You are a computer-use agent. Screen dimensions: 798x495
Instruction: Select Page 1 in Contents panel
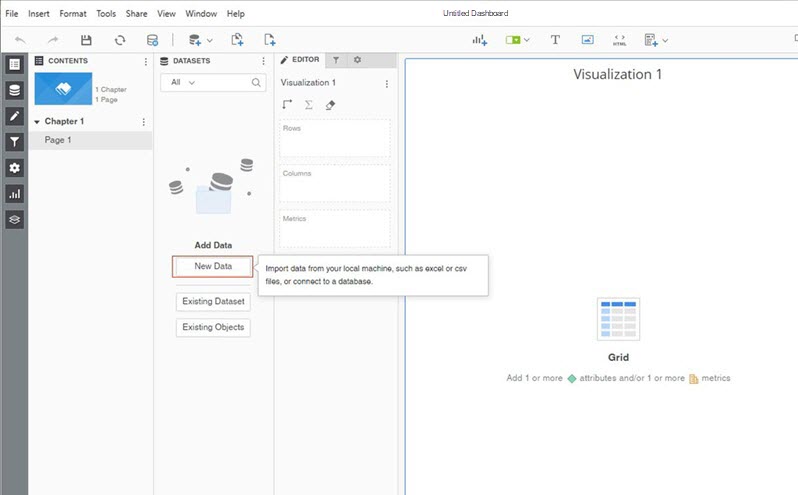coord(58,140)
